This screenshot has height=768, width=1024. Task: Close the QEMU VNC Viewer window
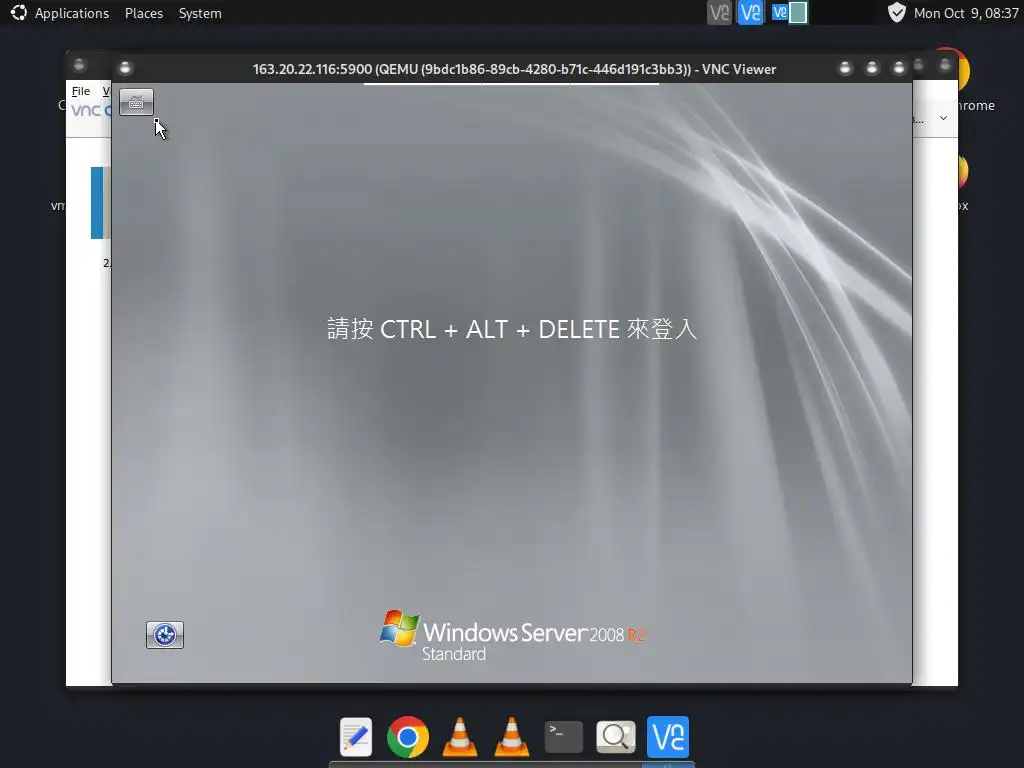click(x=899, y=68)
